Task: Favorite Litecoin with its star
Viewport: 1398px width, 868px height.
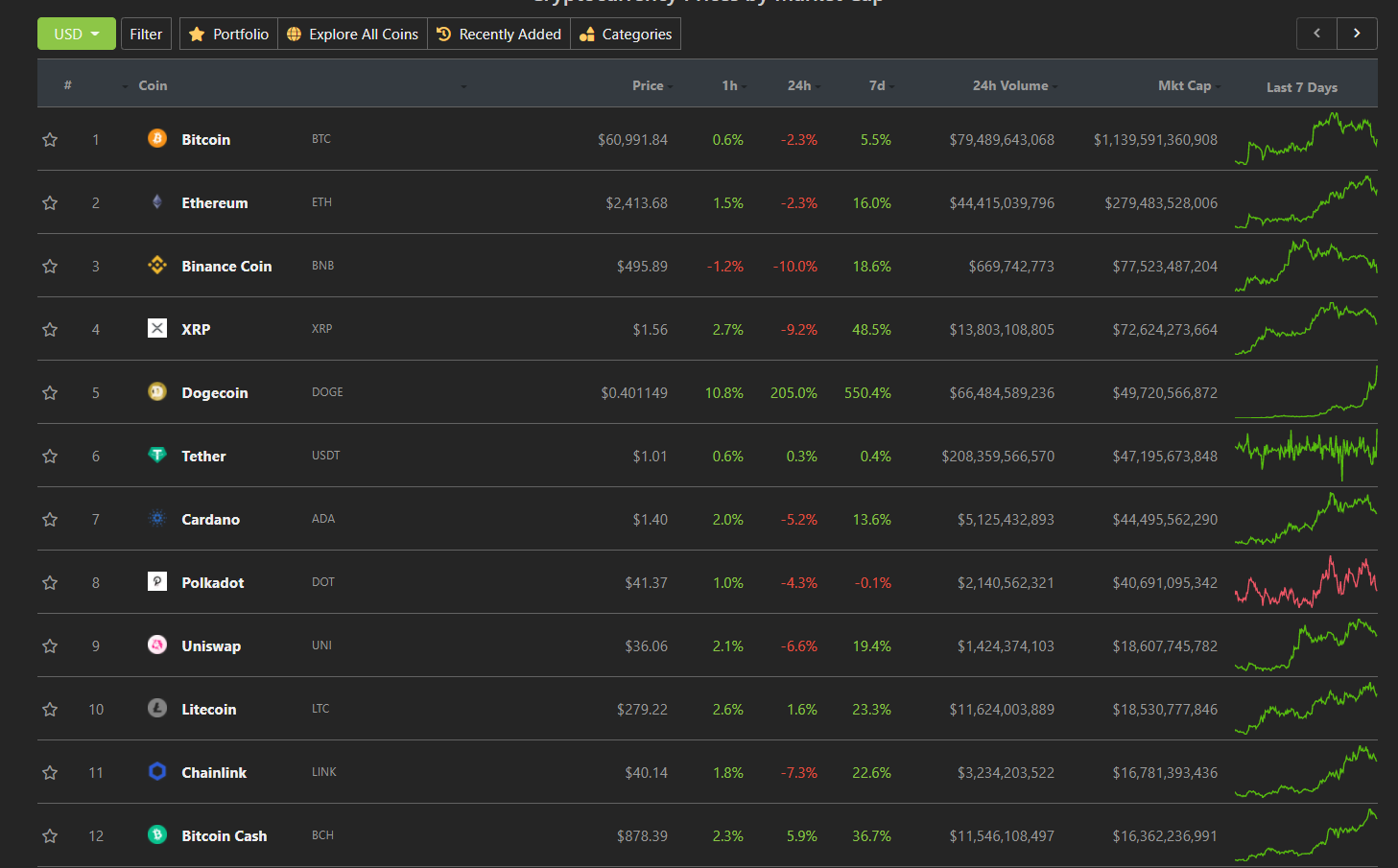Action: 50,710
